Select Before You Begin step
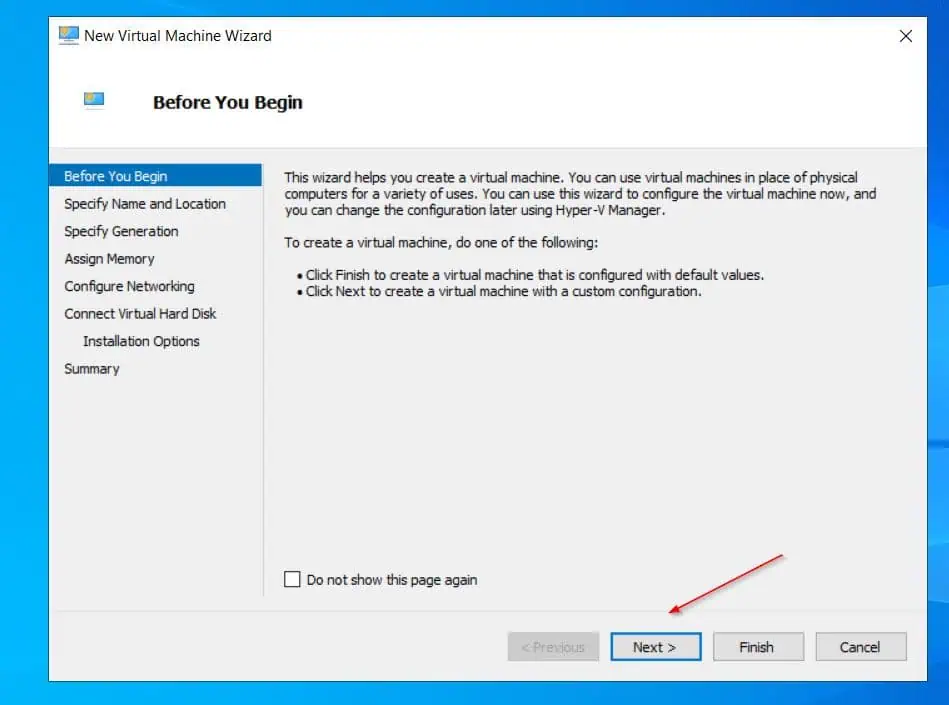Image resolution: width=949 pixels, height=705 pixels. pyautogui.click(x=155, y=175)
